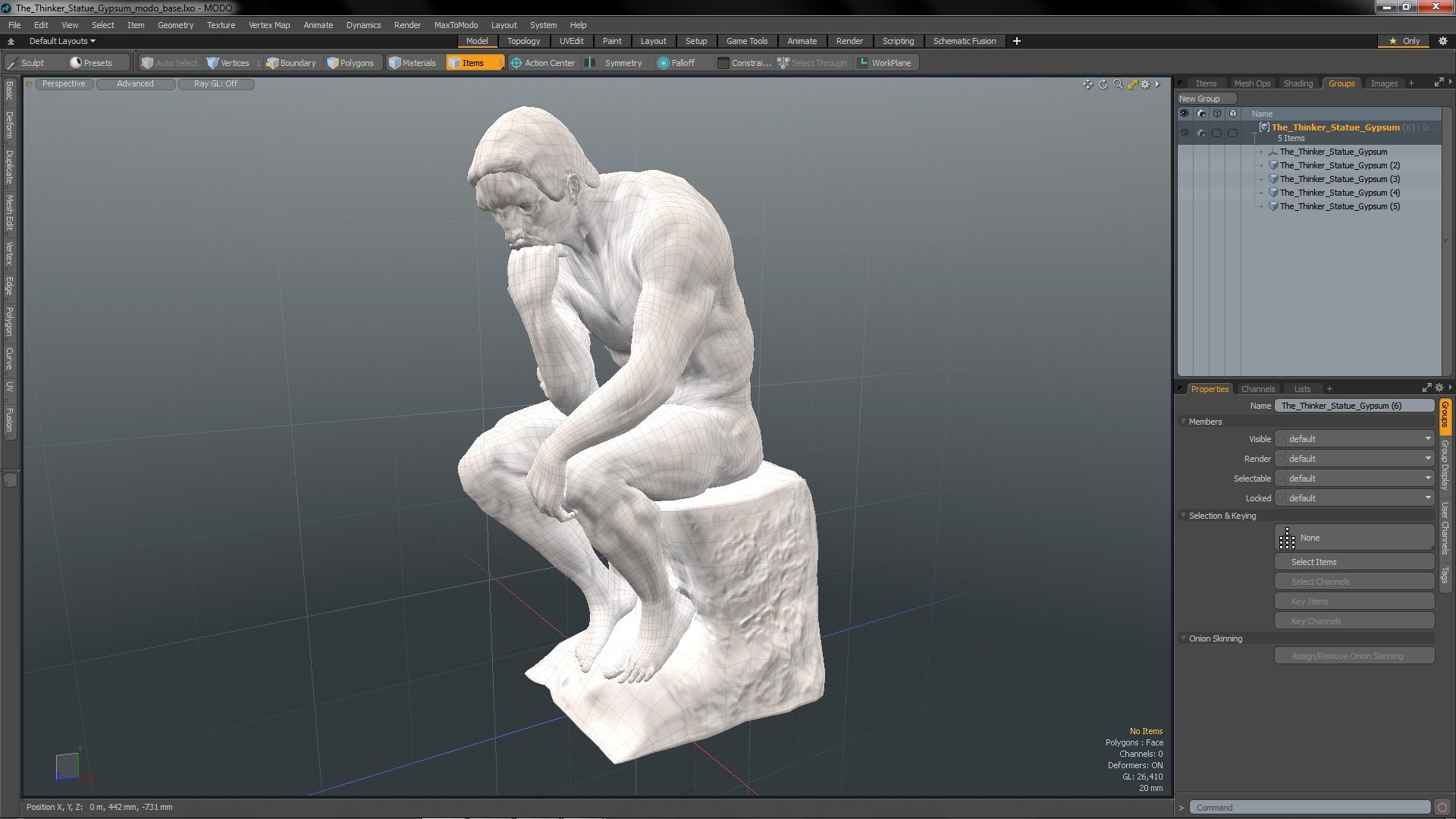Open viewport settings gear
This screenshot has width=1456, height=819.
(x=1146, y=84)
